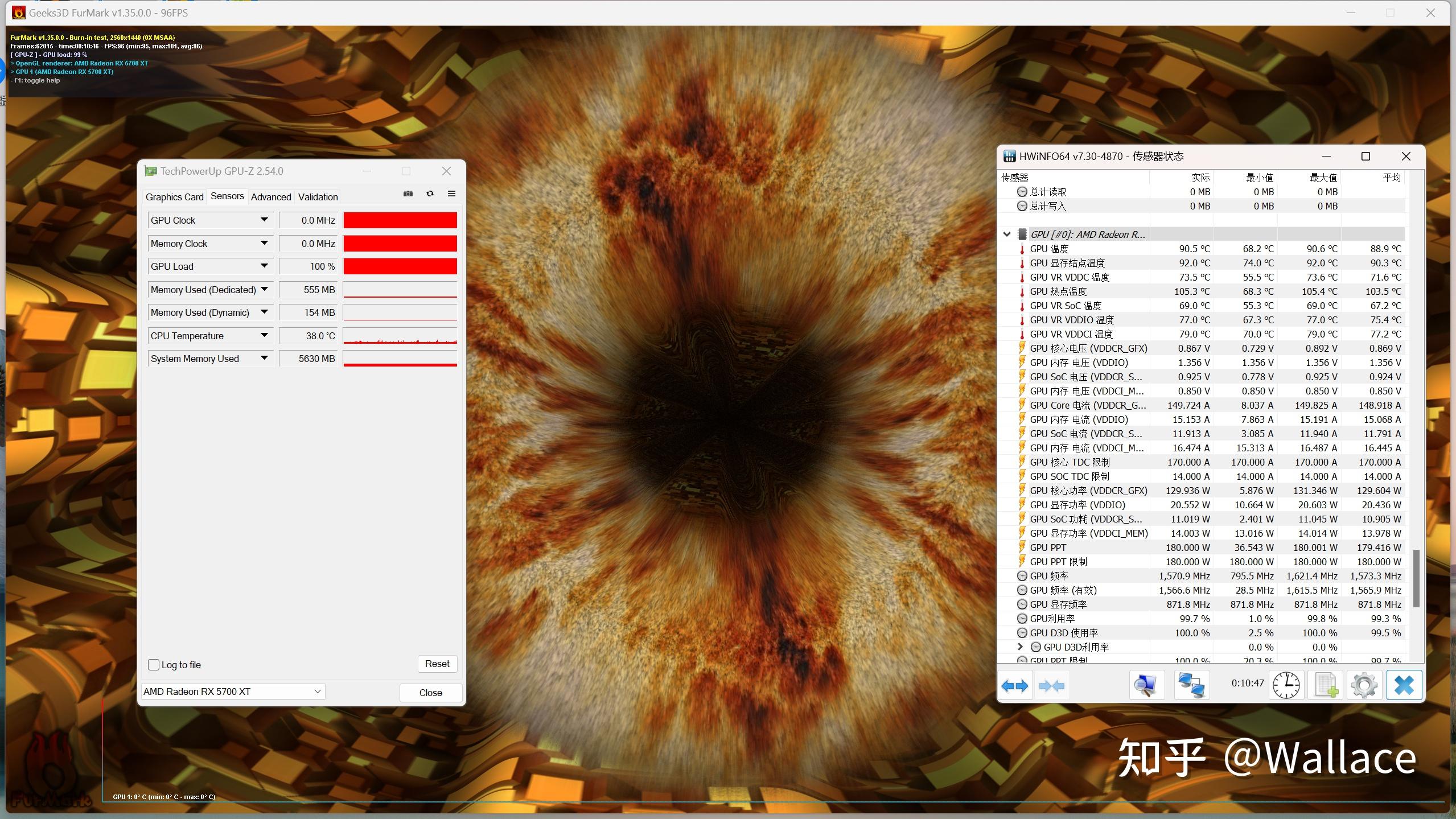Click the GPU-Z save snapshot icon
The image size is (1456, 819).
pos(408,195)
